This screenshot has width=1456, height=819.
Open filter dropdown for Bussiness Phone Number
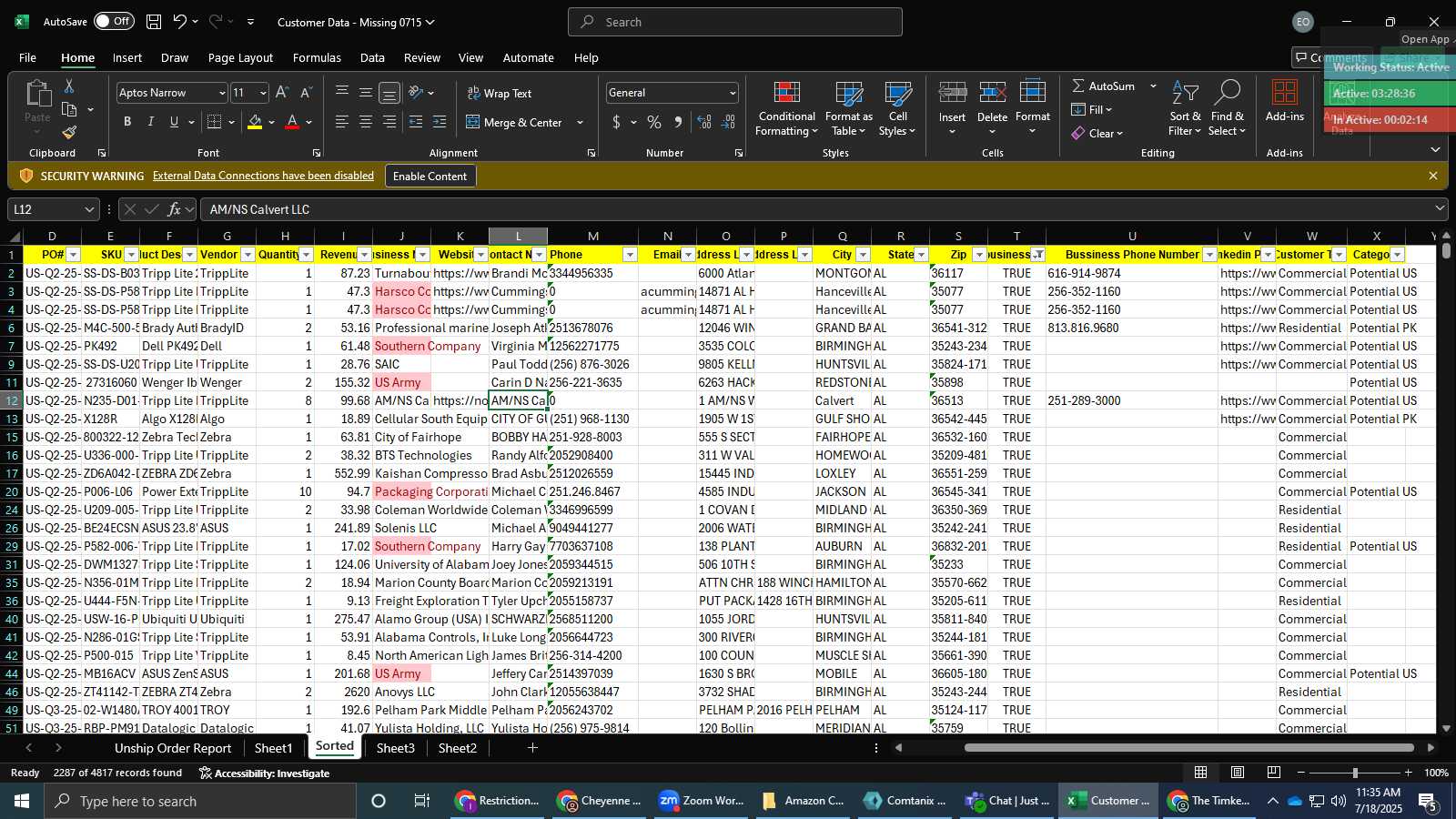point(1209,255)
